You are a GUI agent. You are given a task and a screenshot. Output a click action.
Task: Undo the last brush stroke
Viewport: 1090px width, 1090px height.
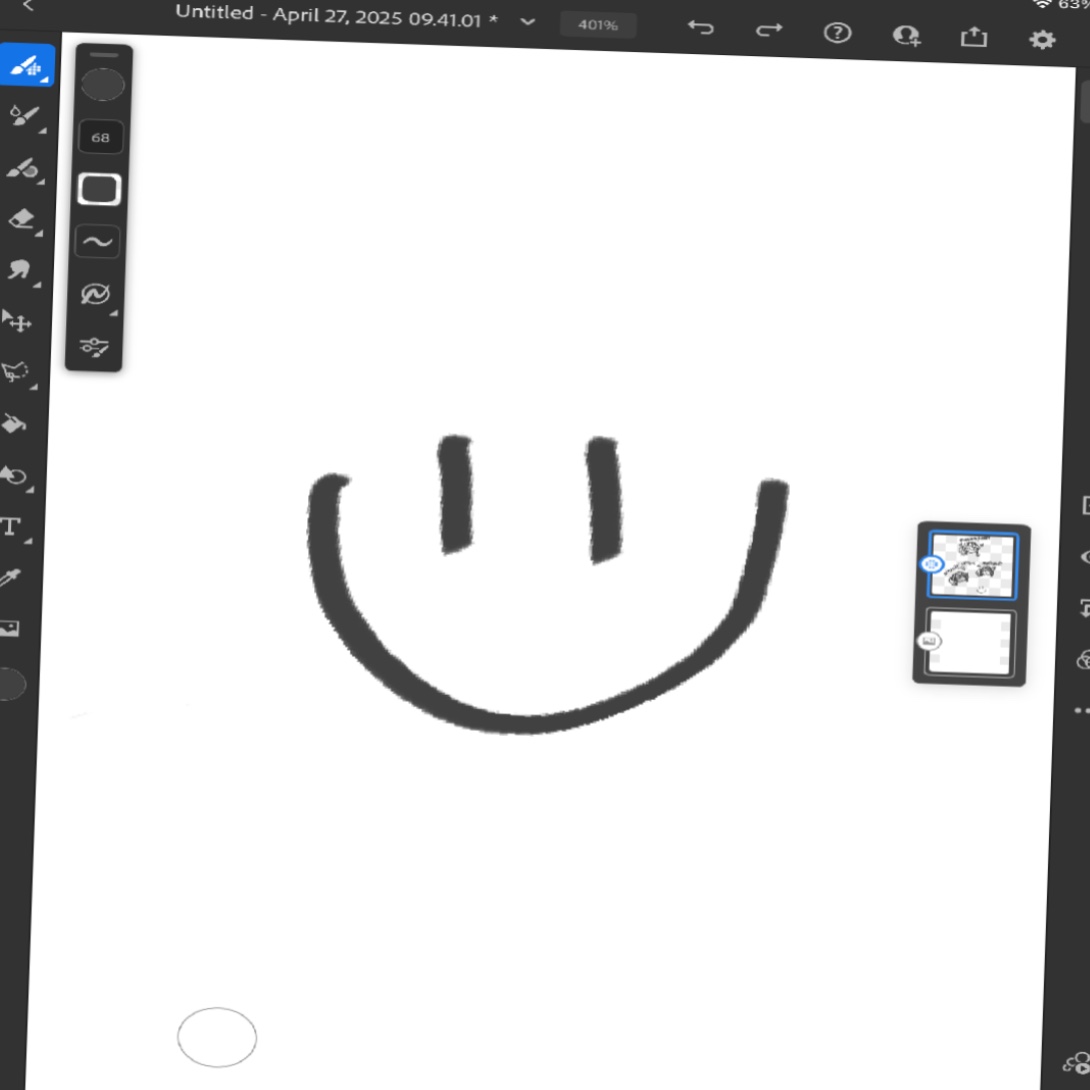[700, 30]
